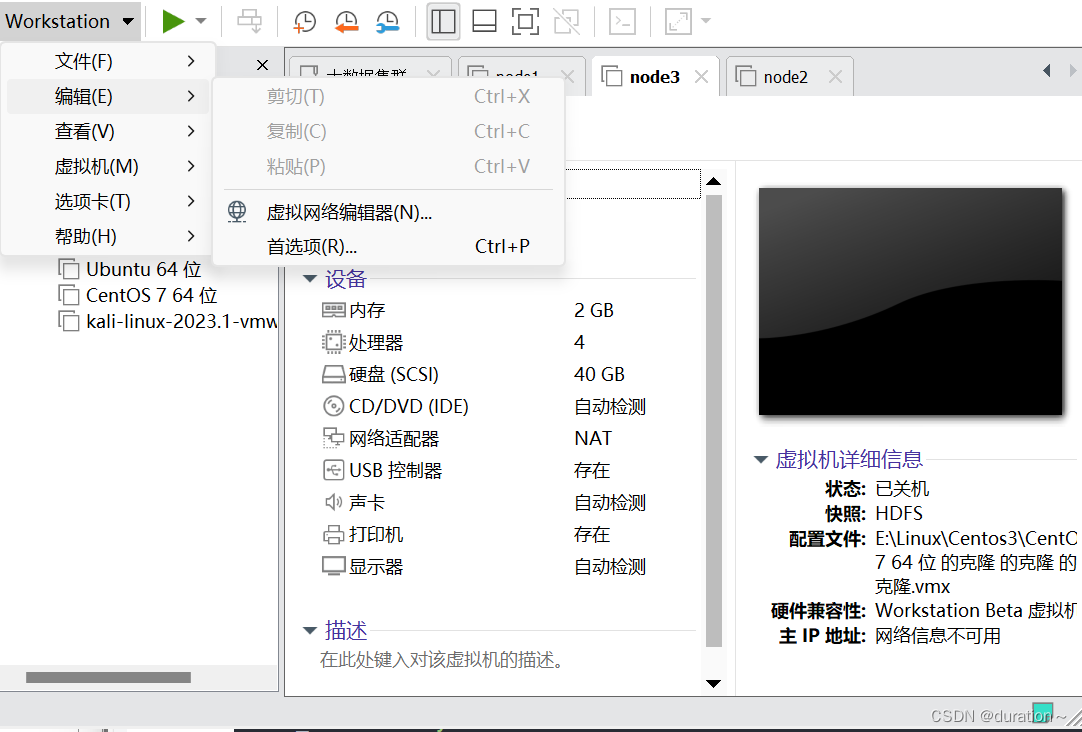Click the 网络适配器 network adapter icon
Viewport: 1082px width, 732px height.
(334, 437)
